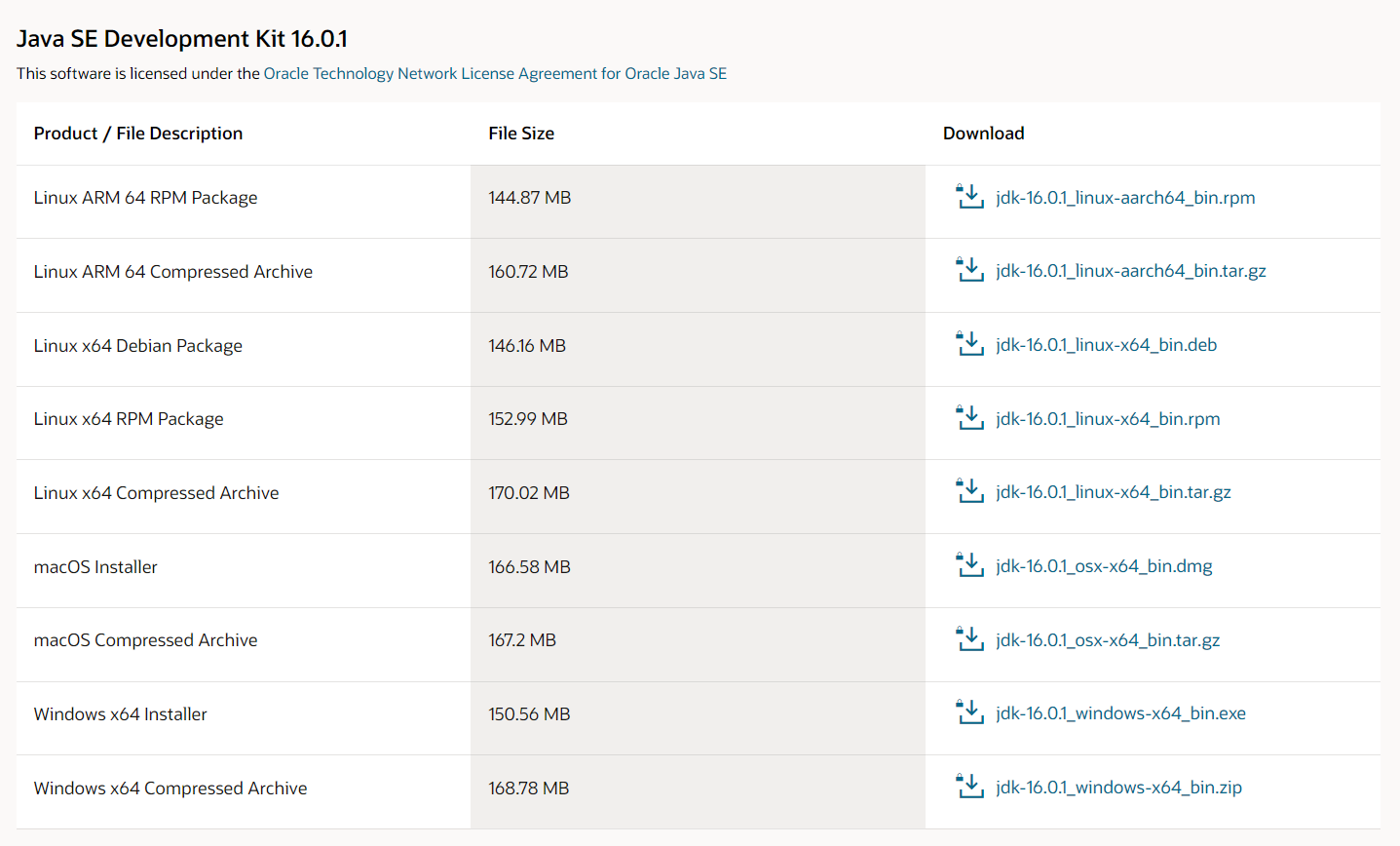Click download icon for Linux ARM 64 RPM Package

(x=970, y=197)
